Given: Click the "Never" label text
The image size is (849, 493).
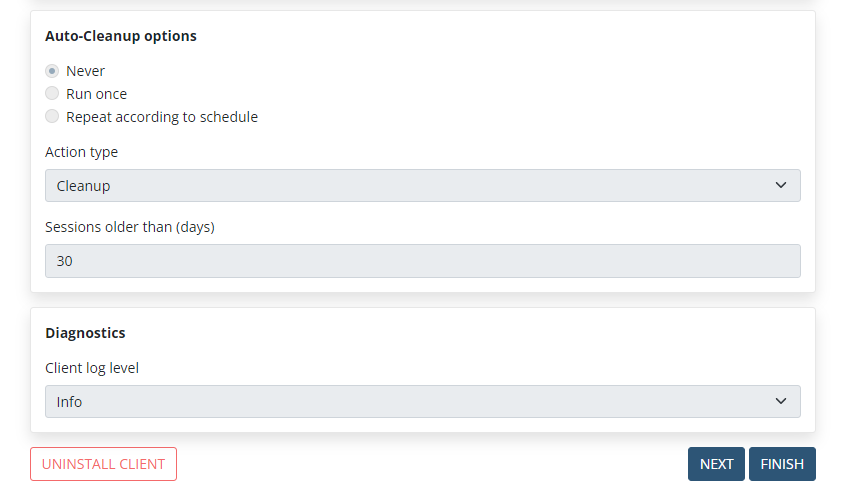Looking at the screenshot, I should coord(85,71).
